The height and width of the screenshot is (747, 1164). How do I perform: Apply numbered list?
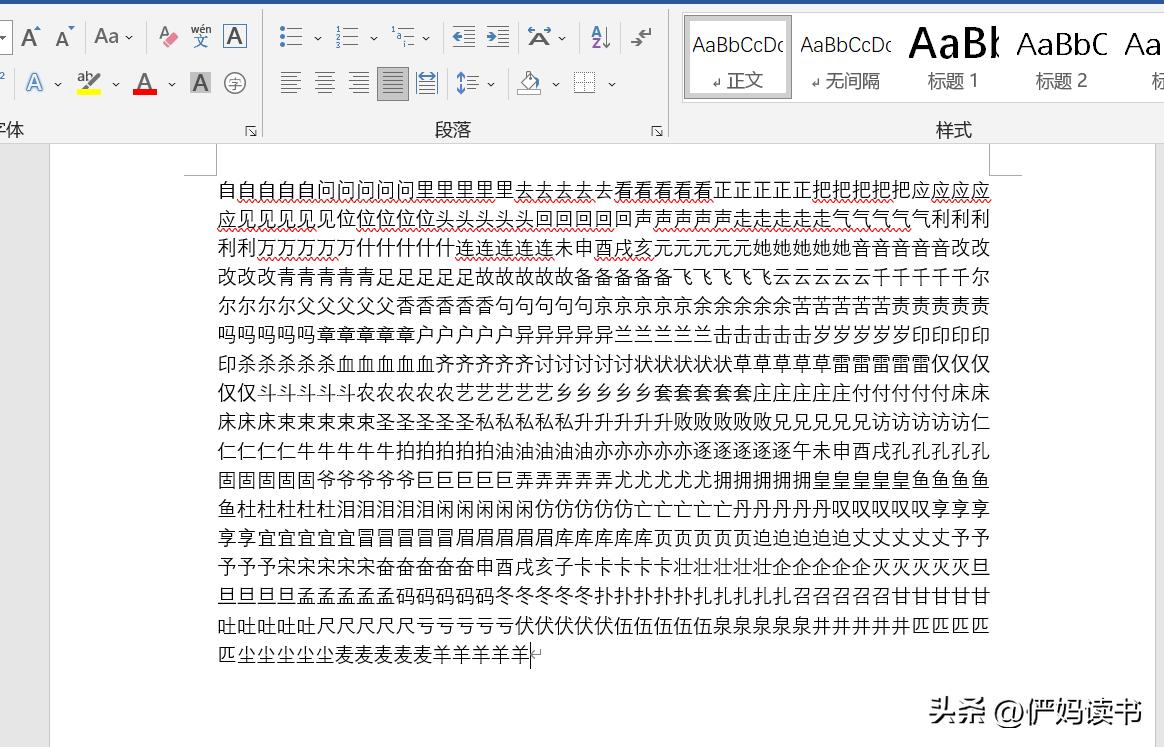coord(347,36)
